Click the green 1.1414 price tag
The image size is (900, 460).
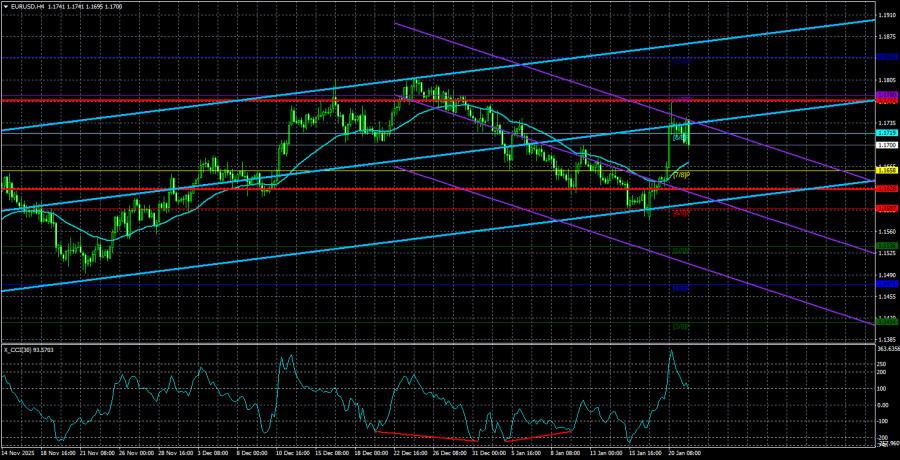887,323
